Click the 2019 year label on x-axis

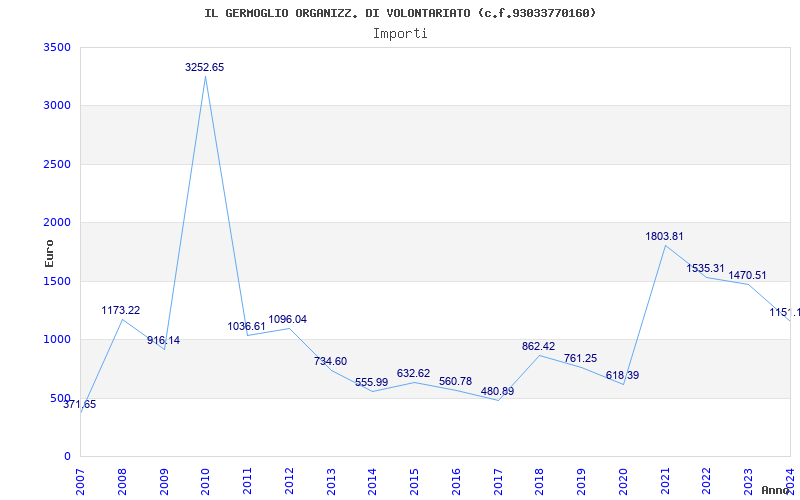point(582,482)
